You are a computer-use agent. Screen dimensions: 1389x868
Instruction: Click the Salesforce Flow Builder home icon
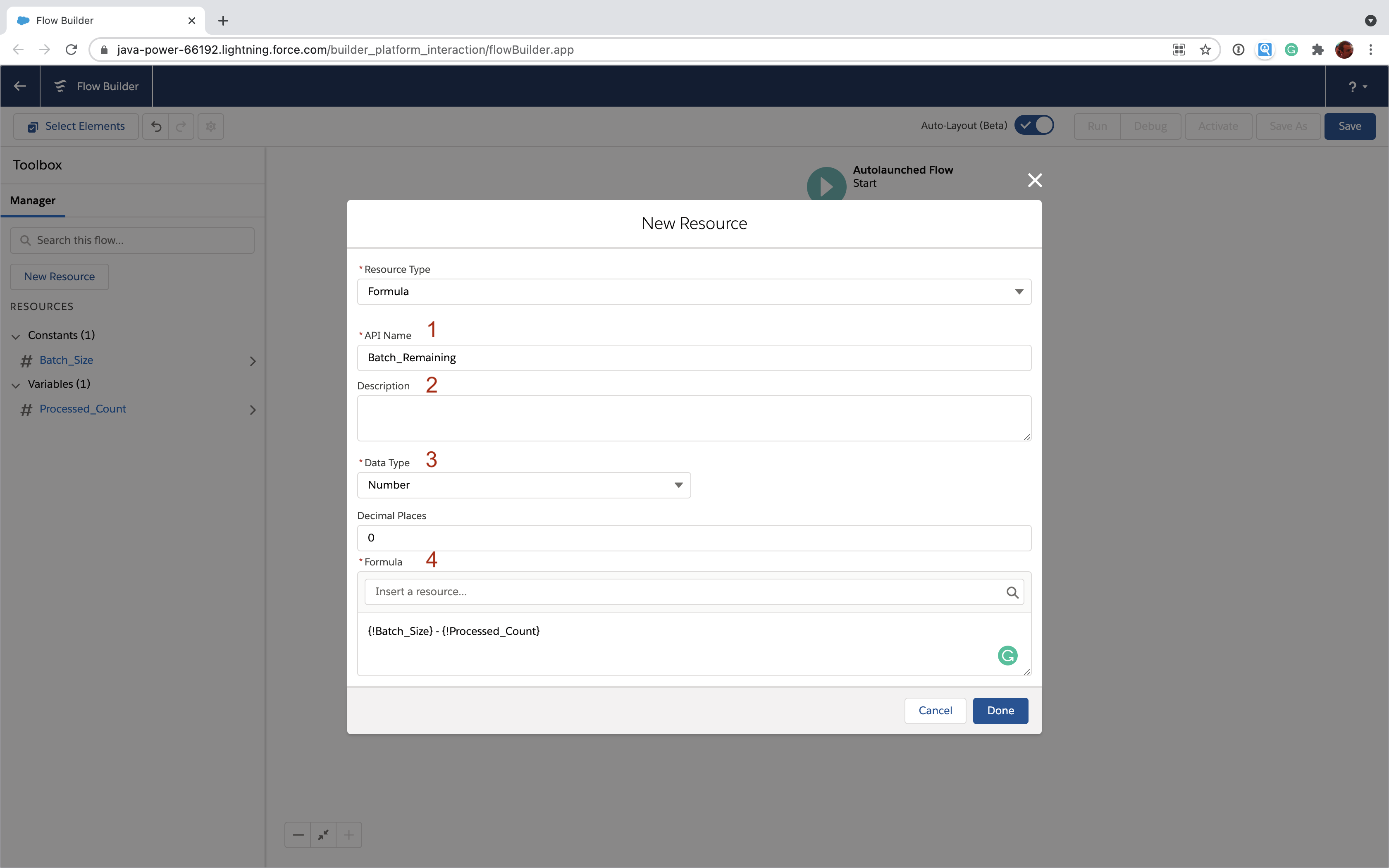click(61, 86)
